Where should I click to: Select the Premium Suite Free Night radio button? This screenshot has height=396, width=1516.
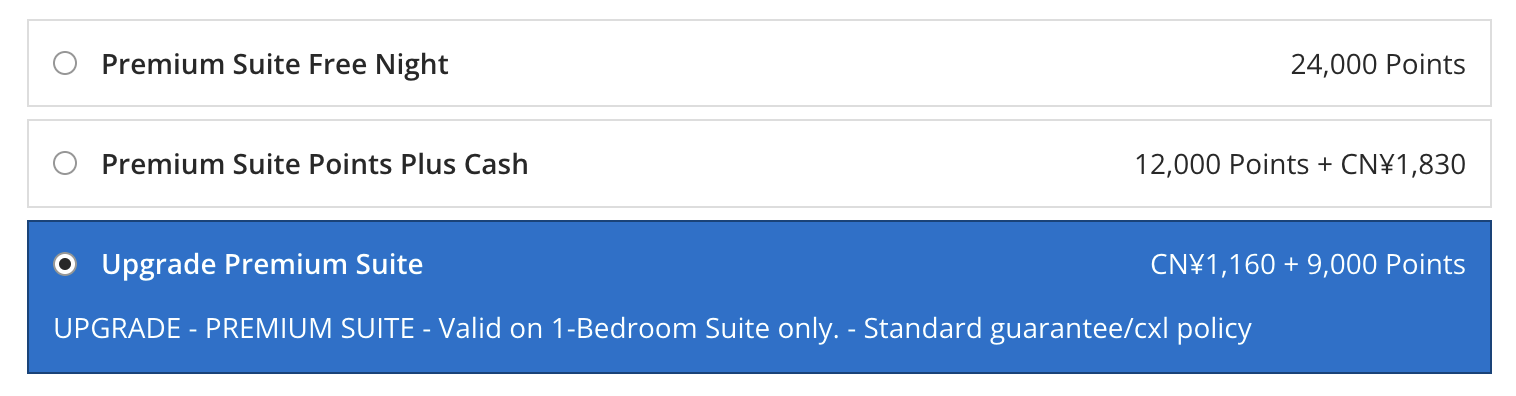tap(65, 64)
